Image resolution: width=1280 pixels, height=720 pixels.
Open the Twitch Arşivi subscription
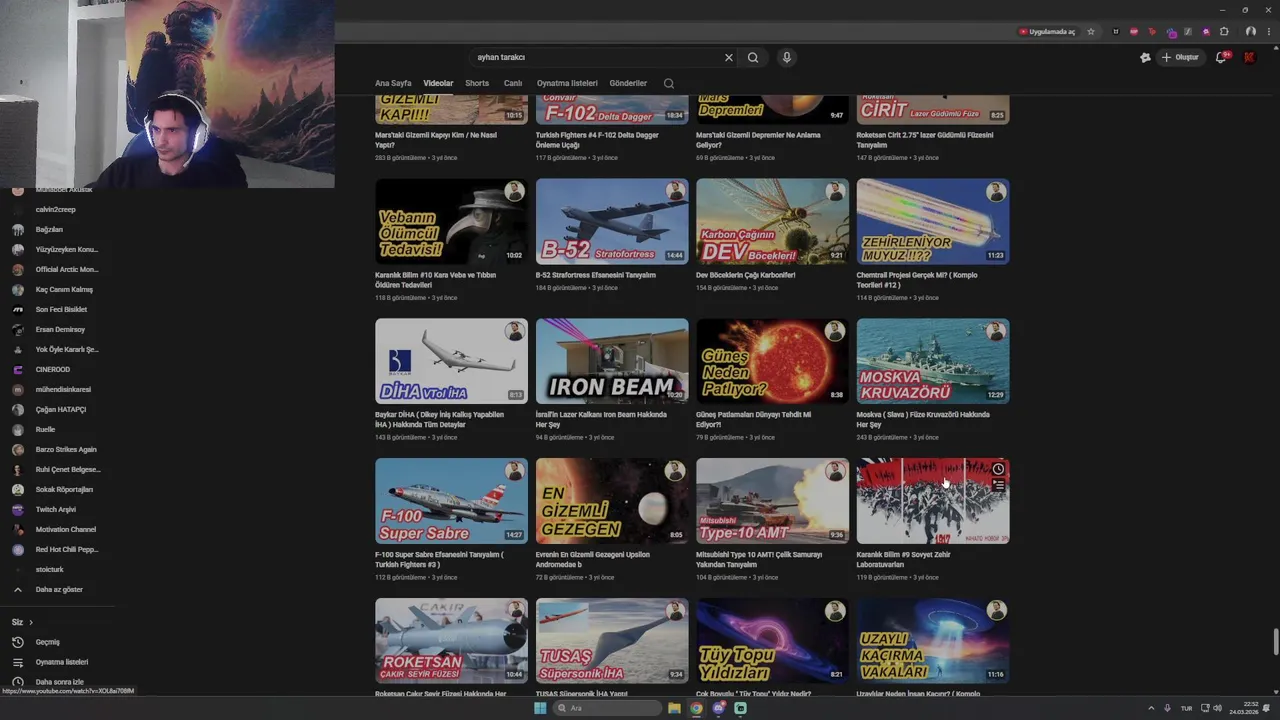point(58,510)
